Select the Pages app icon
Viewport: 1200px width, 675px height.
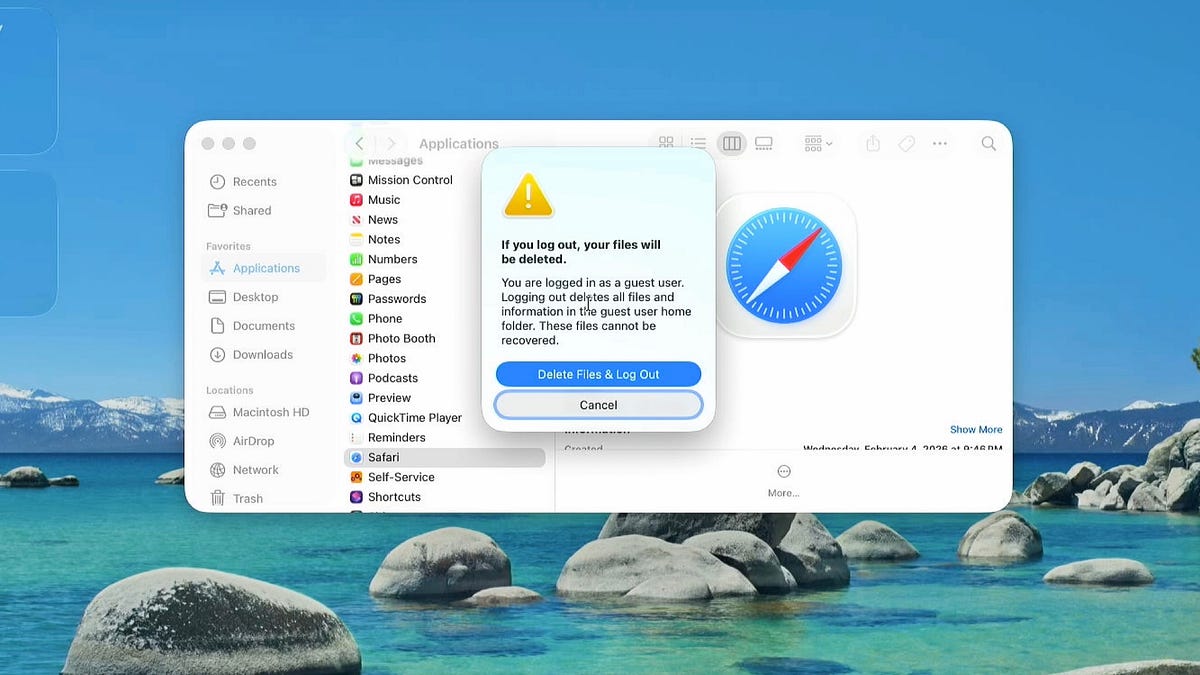pos(356,279)
